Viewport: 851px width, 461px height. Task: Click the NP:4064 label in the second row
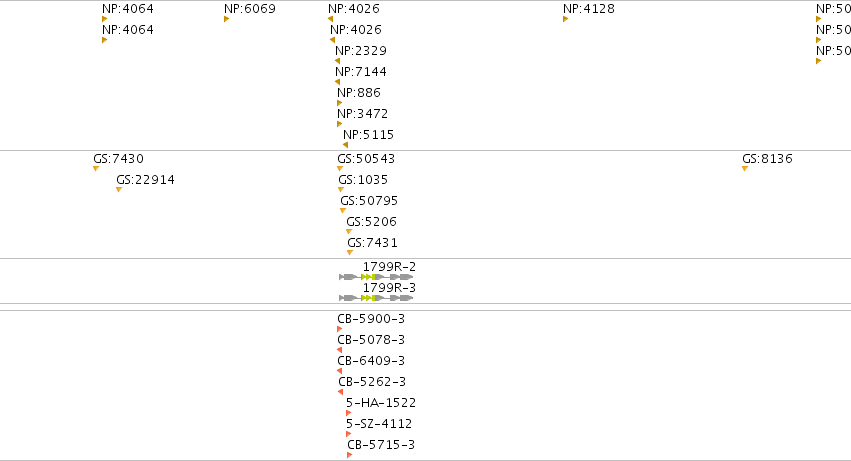[x=128, y=30]
